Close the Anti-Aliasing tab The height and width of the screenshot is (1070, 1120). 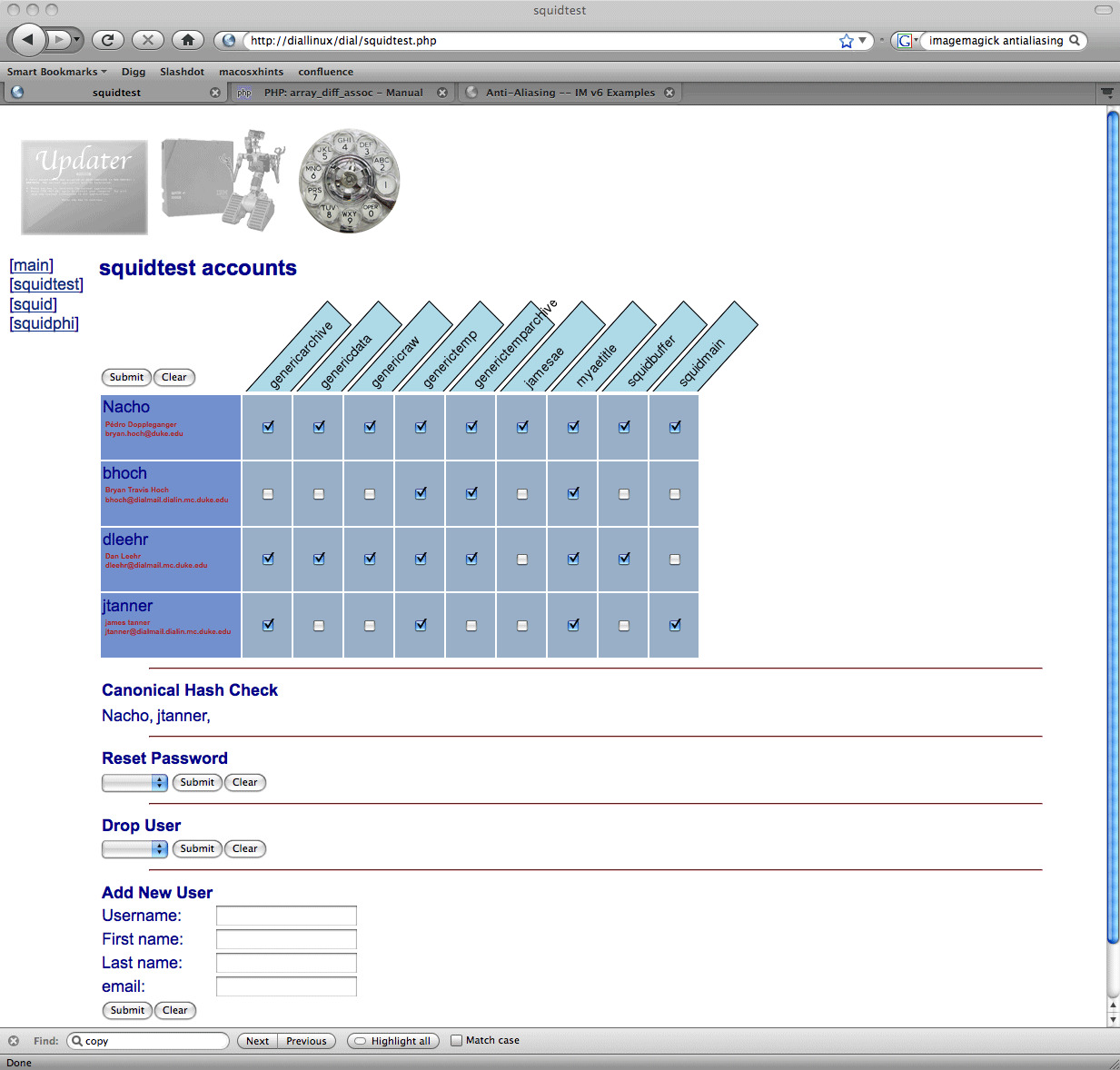tap(669, 93)
